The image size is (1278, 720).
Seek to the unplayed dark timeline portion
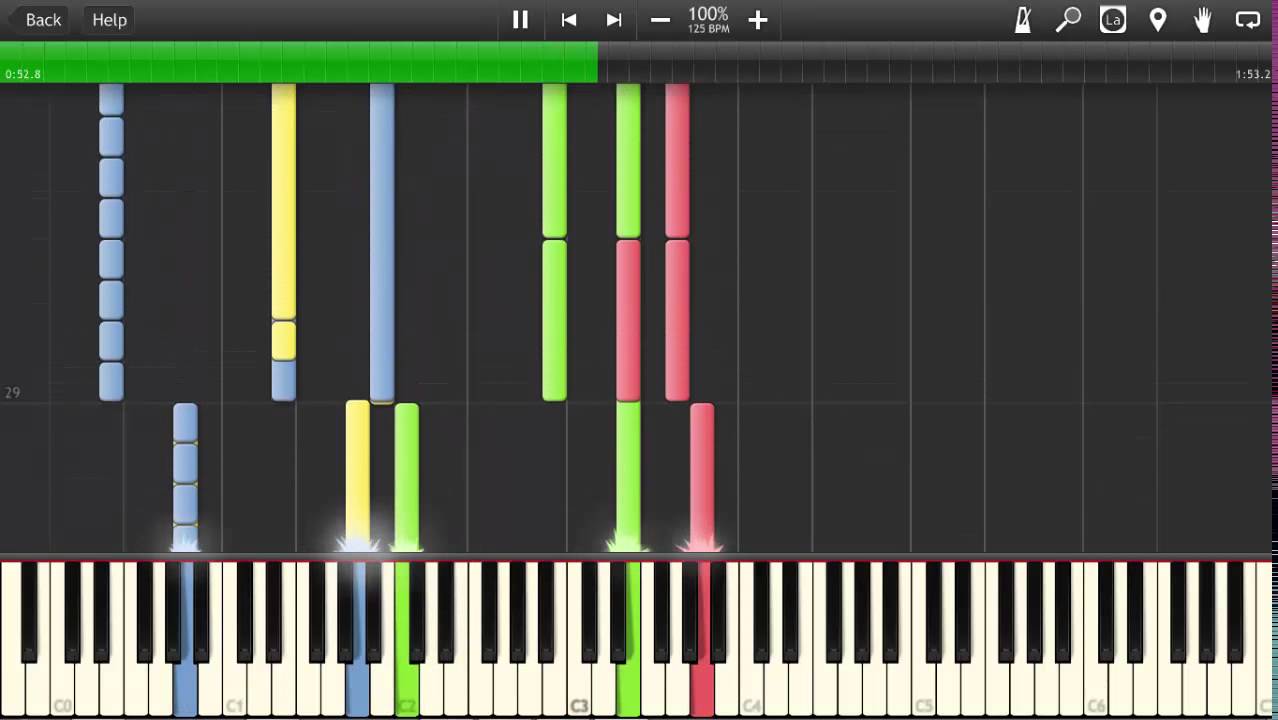tap(937, 62)
